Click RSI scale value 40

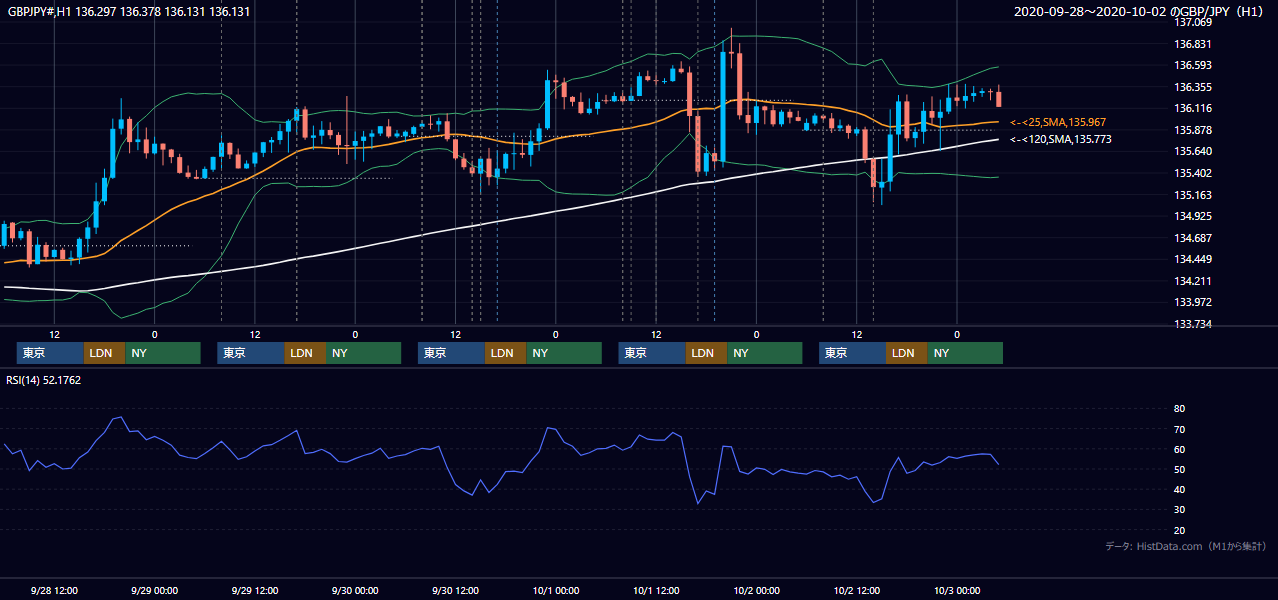(x=1179, y=489)
